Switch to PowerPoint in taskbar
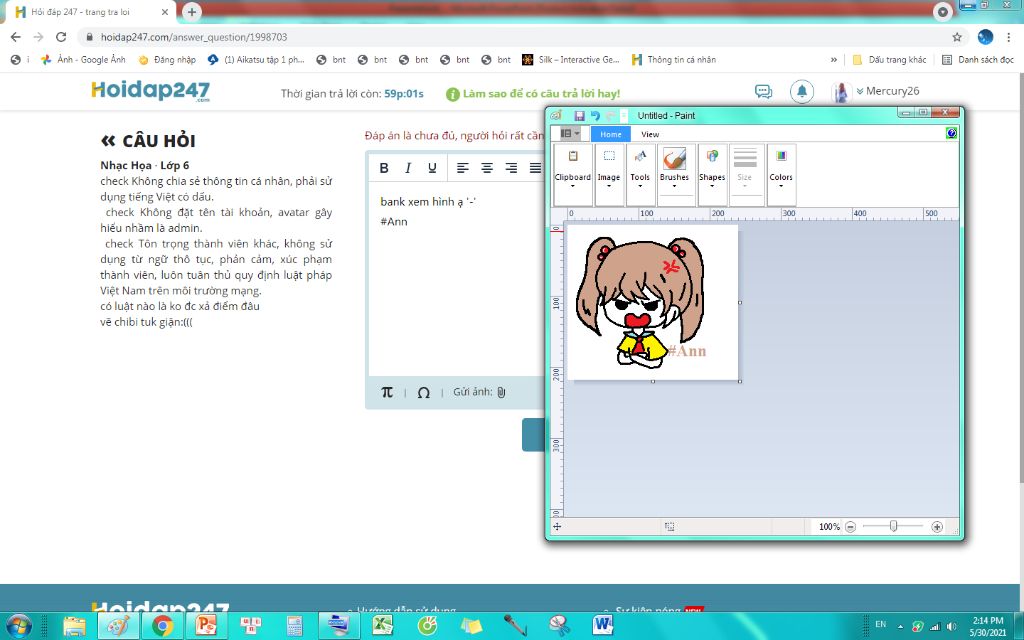Image resolution: width=1024 pixels, height=640 pixels. coord(206,626)
